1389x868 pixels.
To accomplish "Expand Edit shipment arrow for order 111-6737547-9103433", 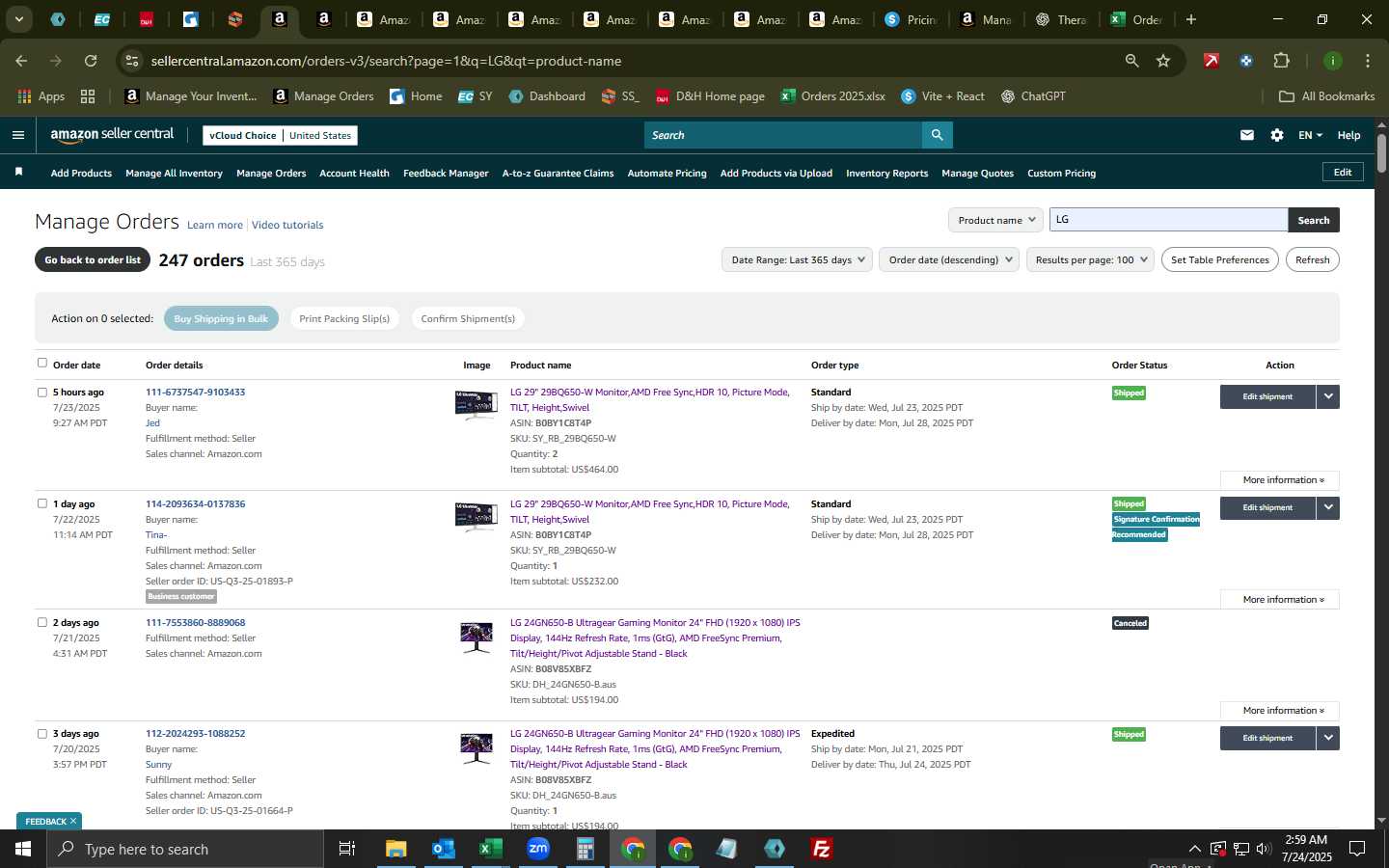I will [x=1328, y=396].
